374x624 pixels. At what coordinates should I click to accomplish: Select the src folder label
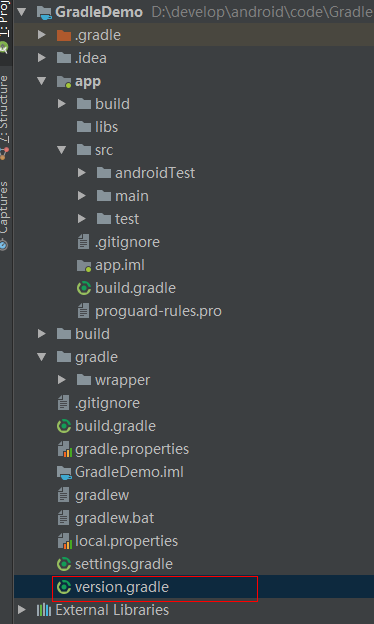104,150
